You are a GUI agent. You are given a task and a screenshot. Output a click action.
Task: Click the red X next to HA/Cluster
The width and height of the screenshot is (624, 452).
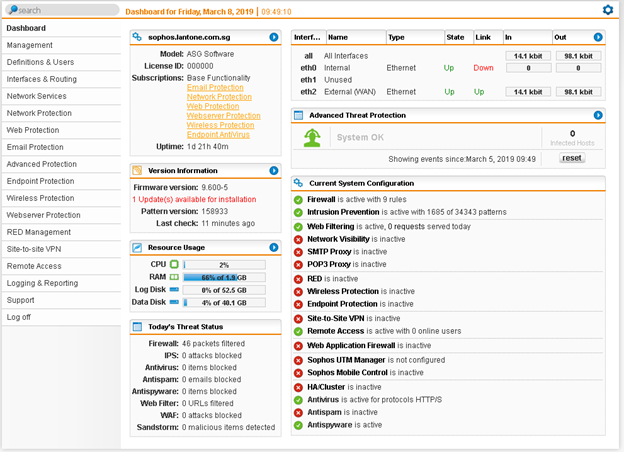click(298, 387)
